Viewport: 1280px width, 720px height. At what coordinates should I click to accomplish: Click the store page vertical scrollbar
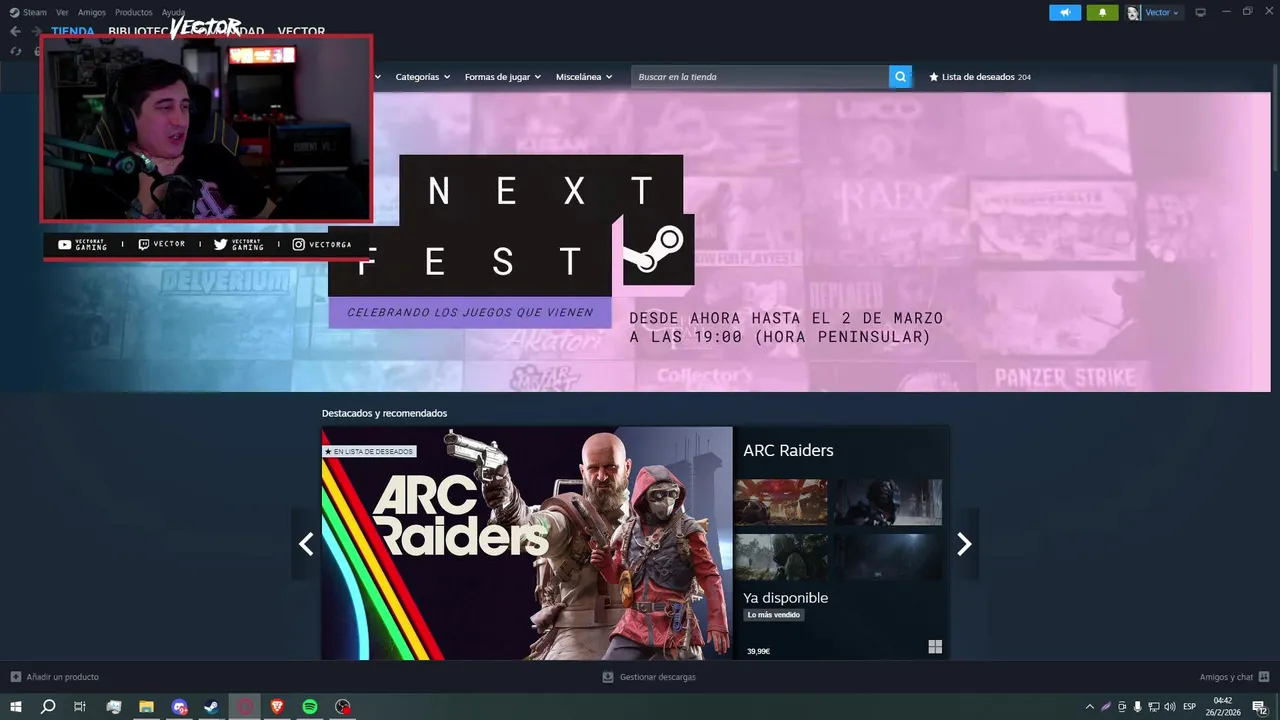click(1275, 120)
